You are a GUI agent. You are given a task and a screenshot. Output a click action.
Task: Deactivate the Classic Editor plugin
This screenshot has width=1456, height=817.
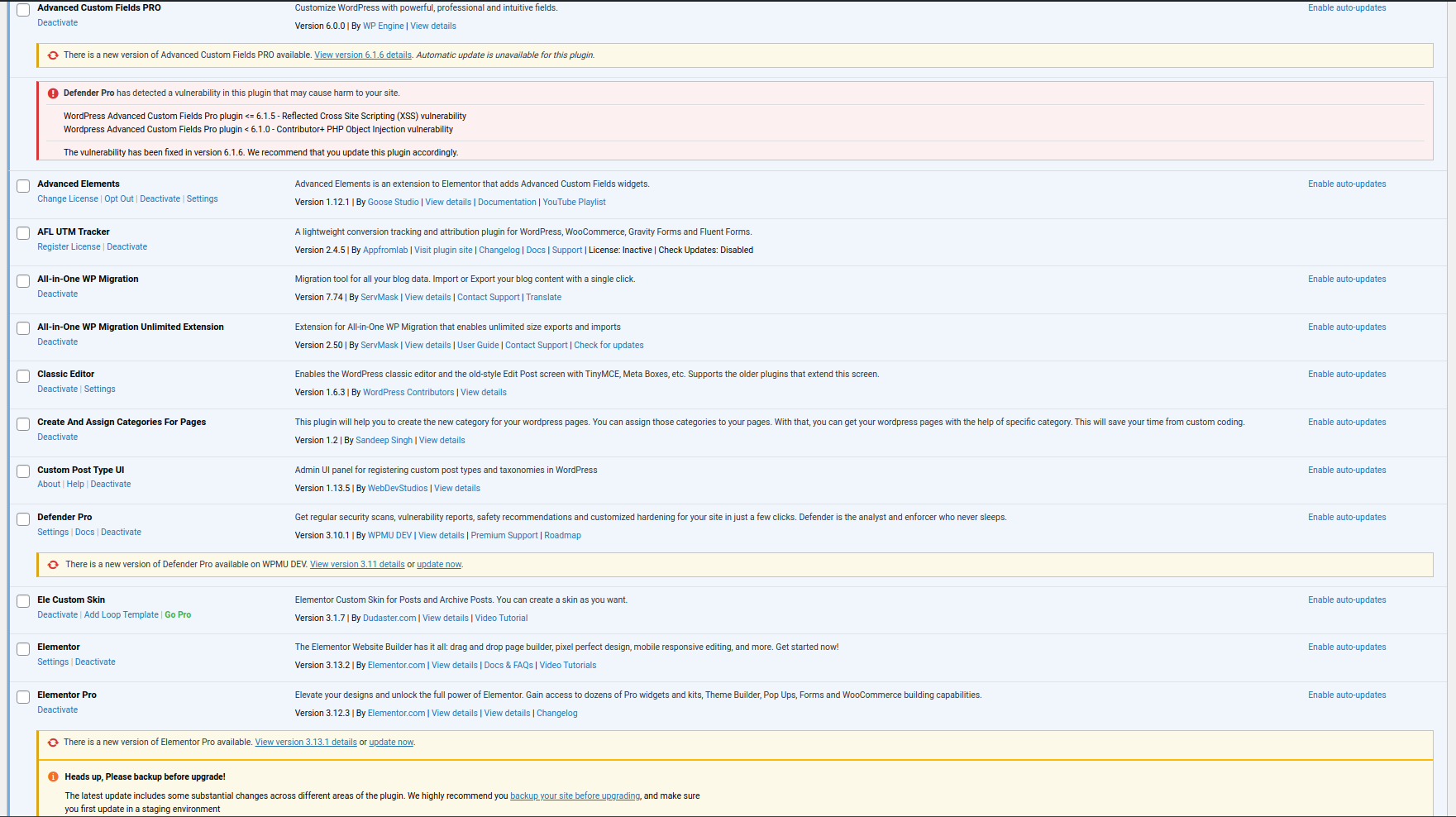coord(57,389)
